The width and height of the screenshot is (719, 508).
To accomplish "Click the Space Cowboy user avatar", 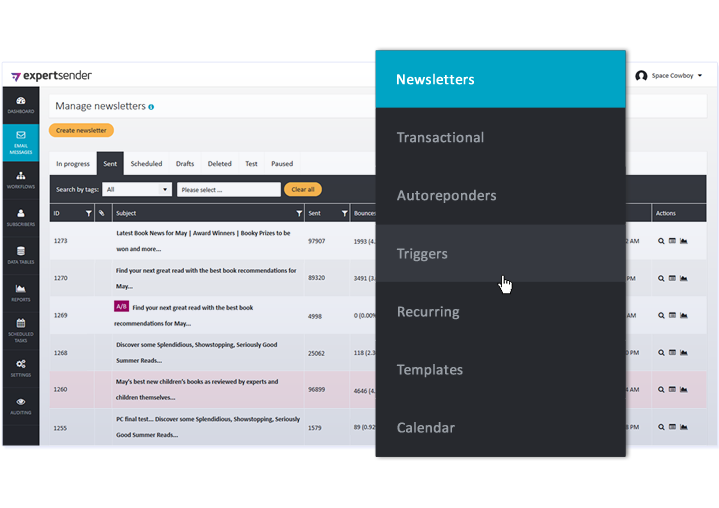I will [641, 76].
